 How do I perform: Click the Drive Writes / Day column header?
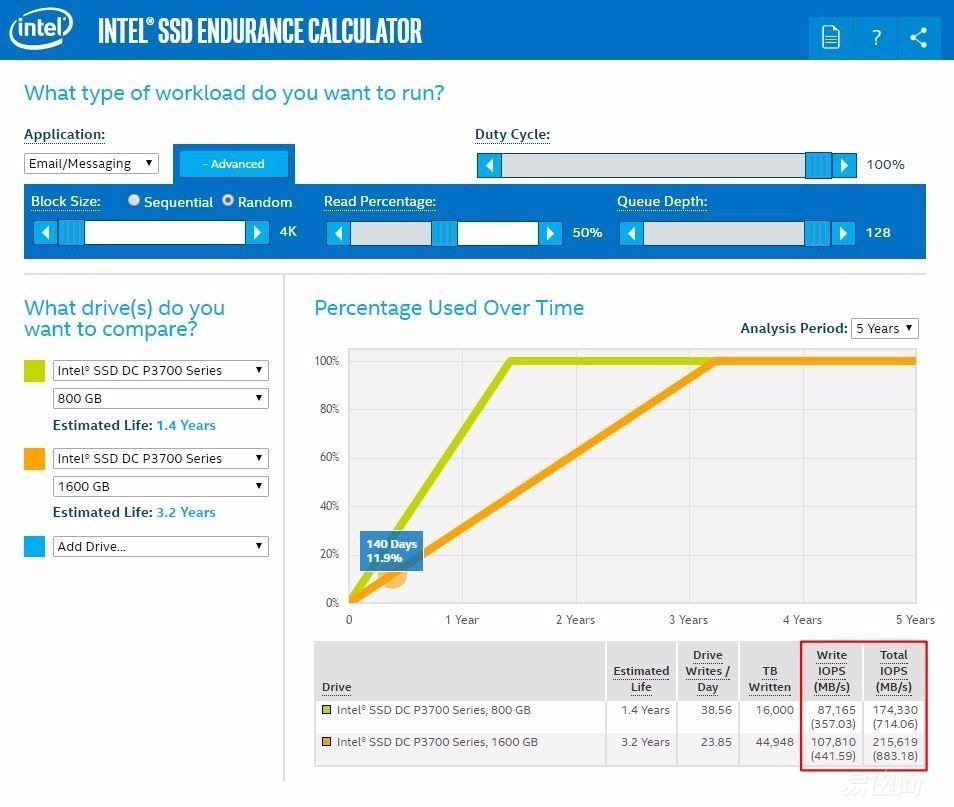tap(708, 671)
